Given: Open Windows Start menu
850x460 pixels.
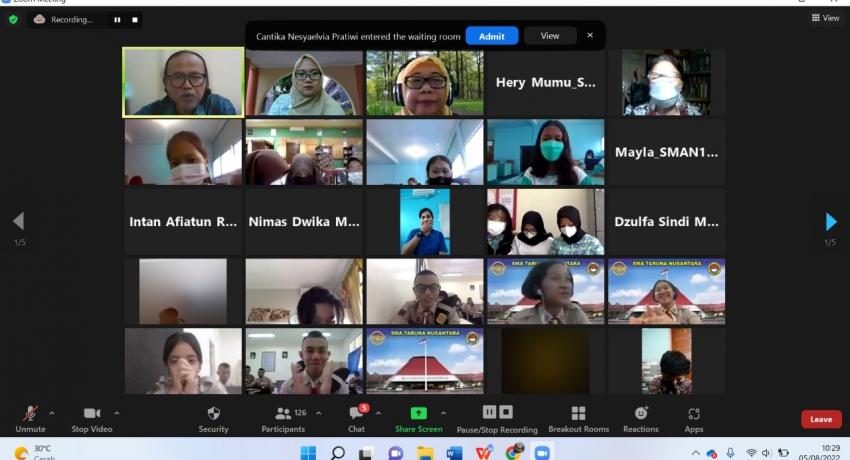Looking at the screenshot, I should click(308, 452).
